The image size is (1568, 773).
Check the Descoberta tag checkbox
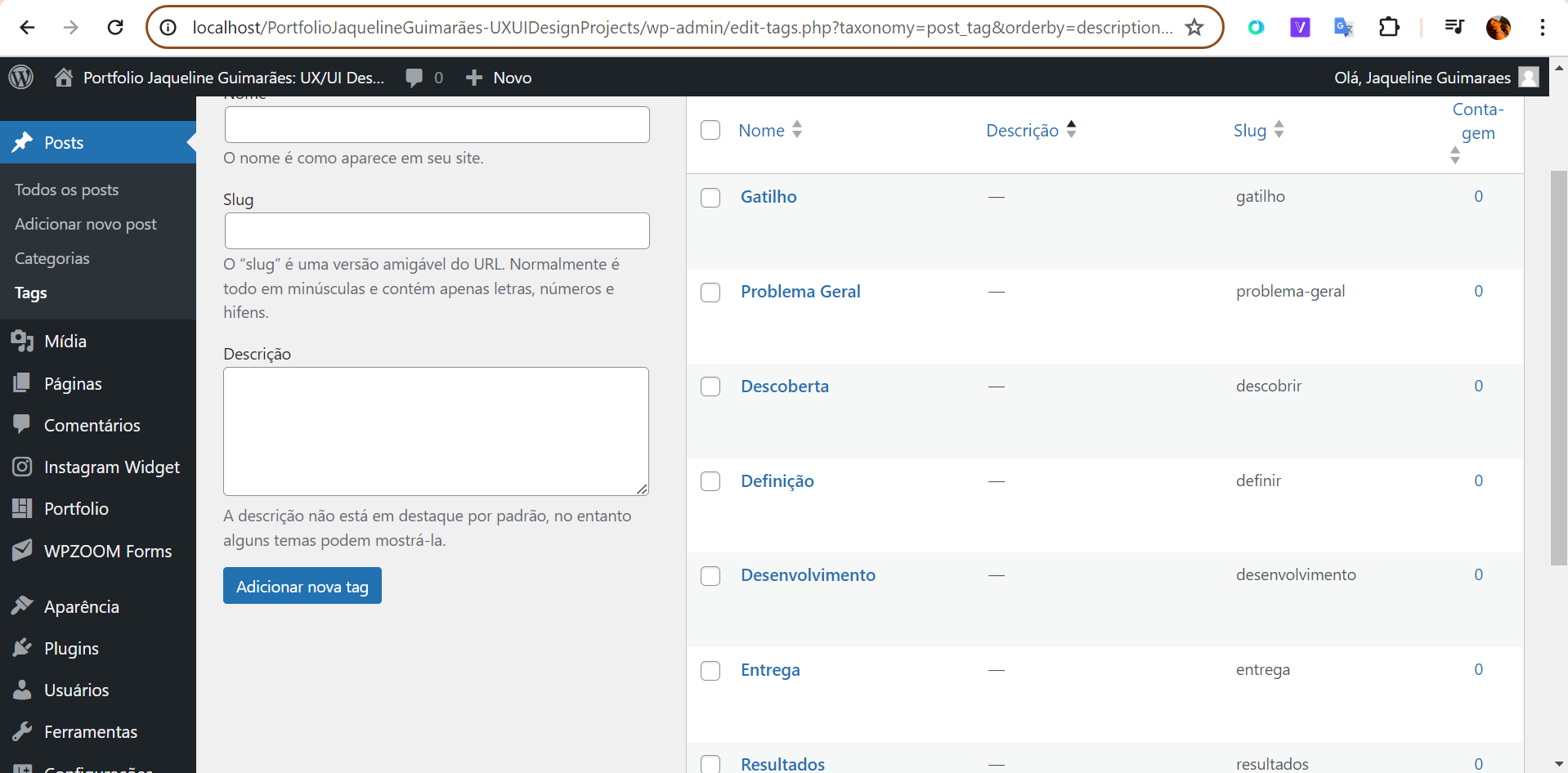click(710, 386)
